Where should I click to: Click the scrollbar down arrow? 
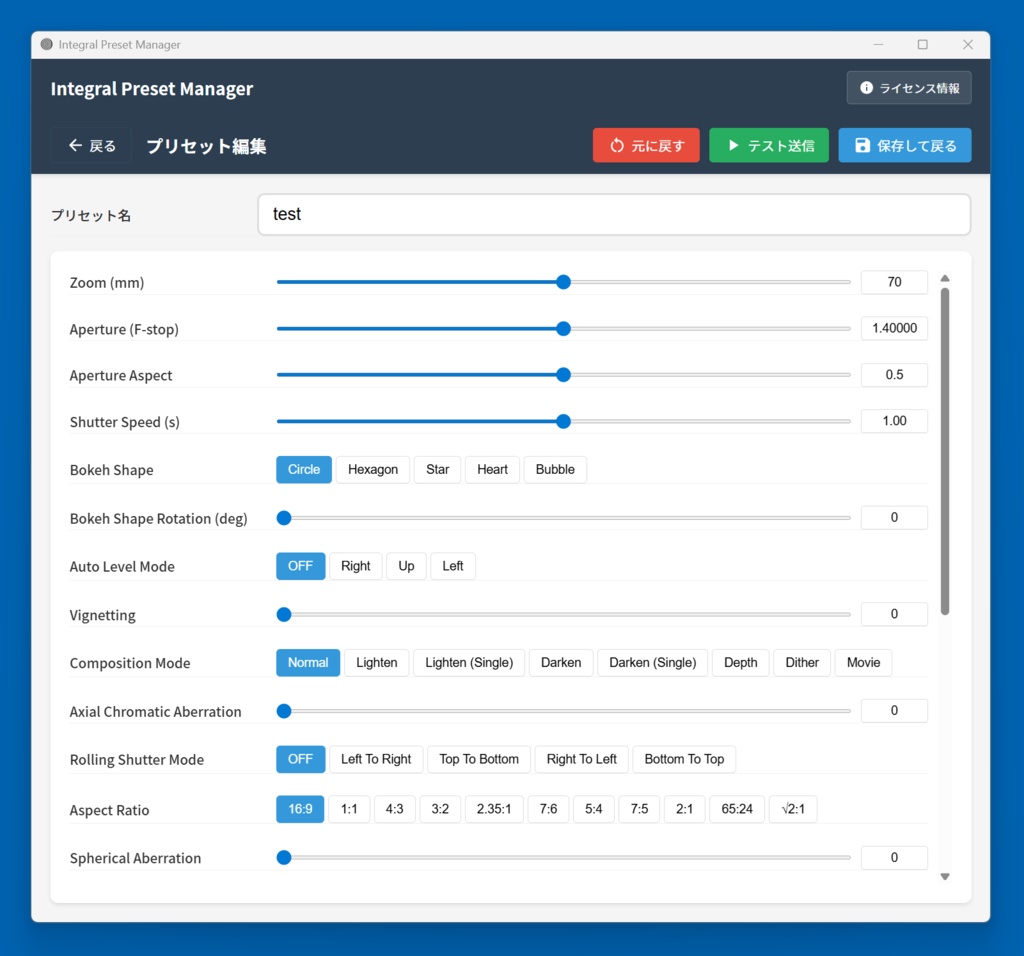[x=944, y=876]
